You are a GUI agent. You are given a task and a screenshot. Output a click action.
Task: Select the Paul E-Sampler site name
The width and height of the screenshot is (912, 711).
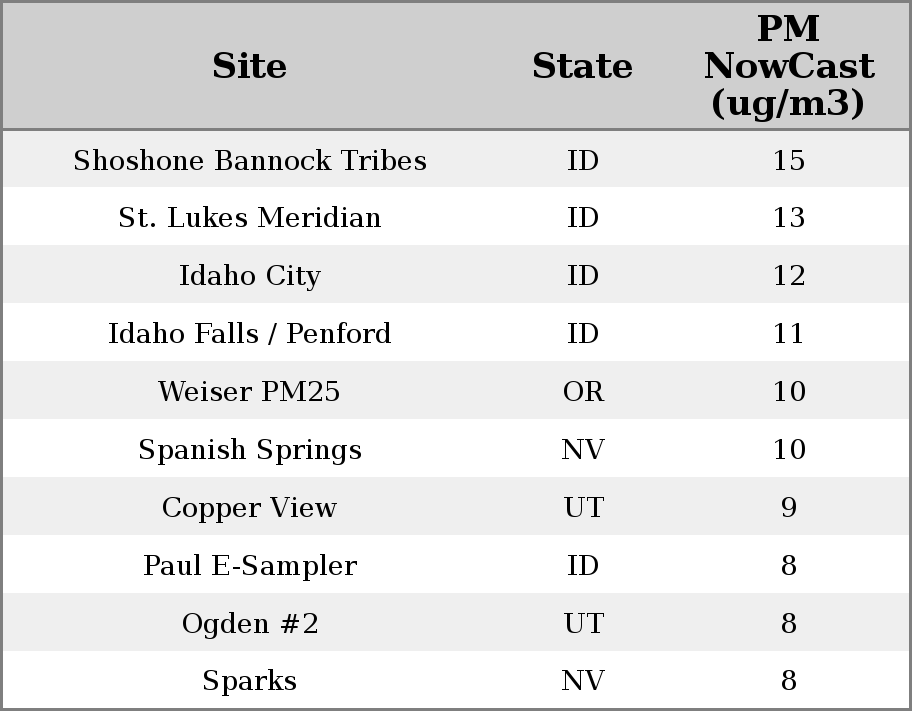click(x=250, y=566)
